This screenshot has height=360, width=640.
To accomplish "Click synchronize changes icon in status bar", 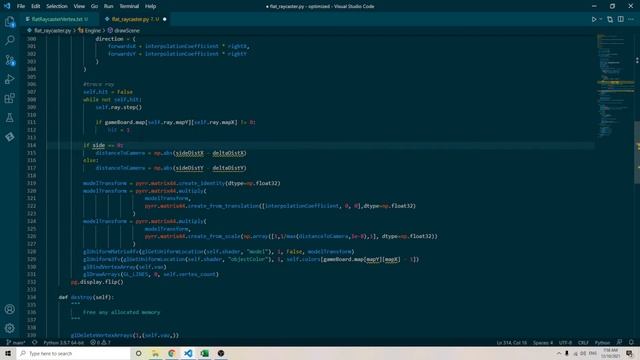I will [x=34, y=342].
